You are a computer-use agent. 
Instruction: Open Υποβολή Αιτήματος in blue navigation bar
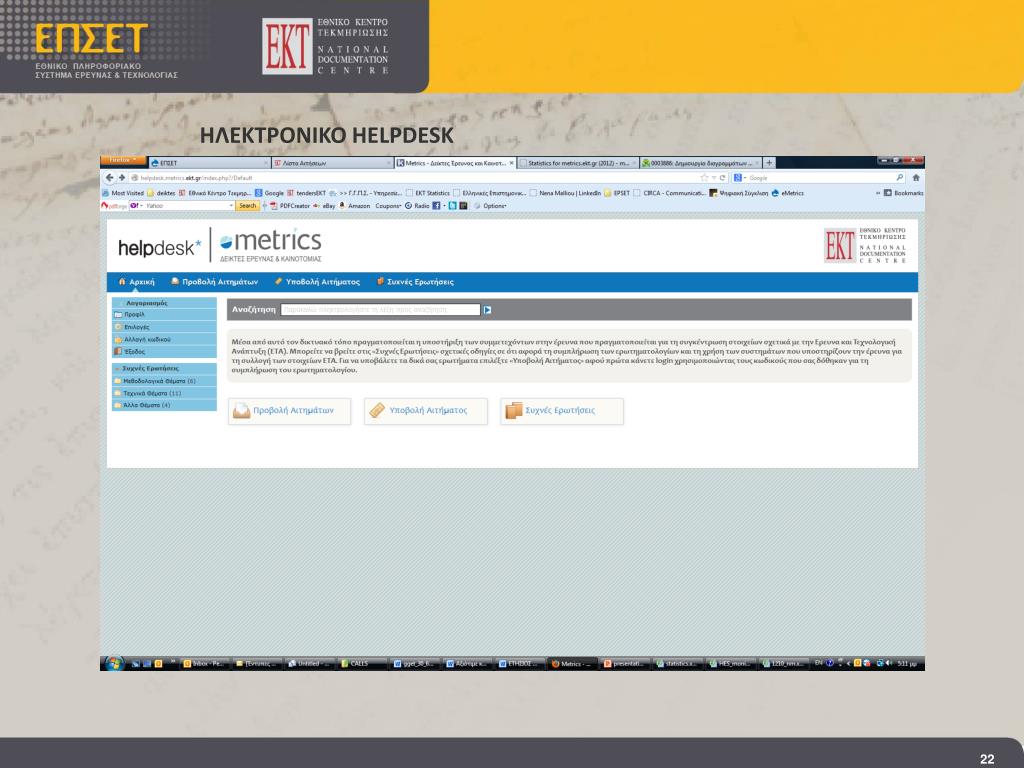point(317,282)
